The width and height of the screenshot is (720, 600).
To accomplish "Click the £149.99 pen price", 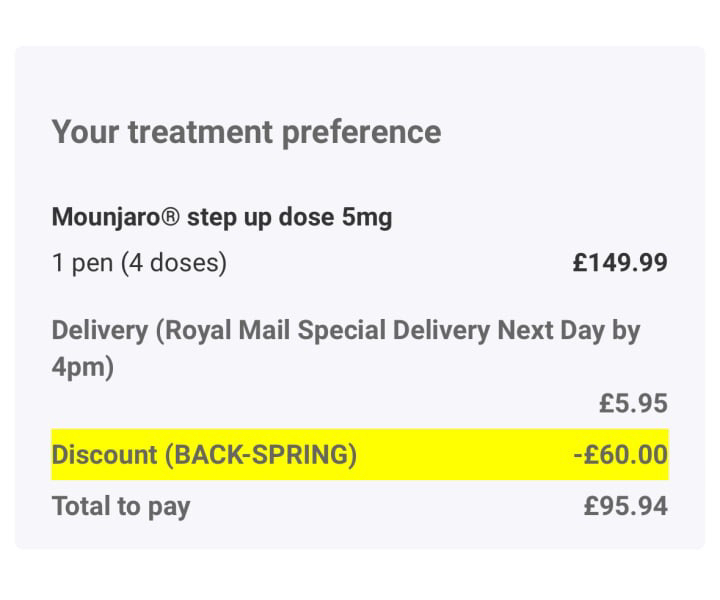I will click(619, 263).
